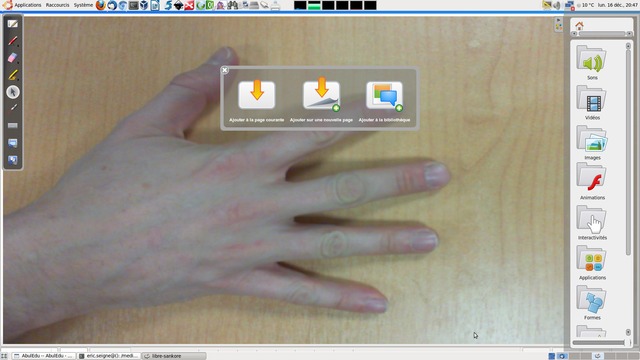Activate the arrow selector tool
This screenshot has height=360, width=640.
click(13, 92)
